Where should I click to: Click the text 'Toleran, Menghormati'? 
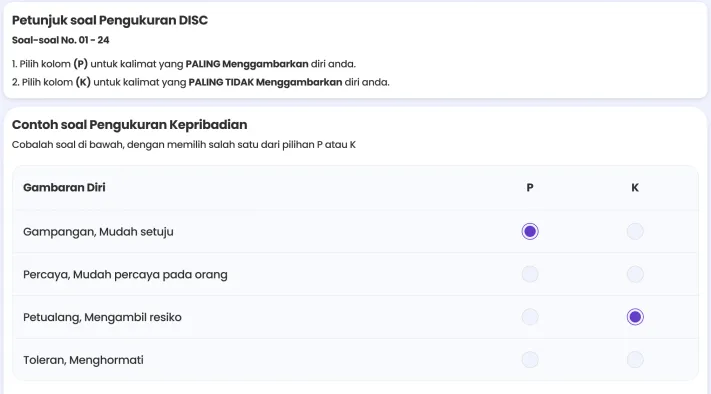83,360
